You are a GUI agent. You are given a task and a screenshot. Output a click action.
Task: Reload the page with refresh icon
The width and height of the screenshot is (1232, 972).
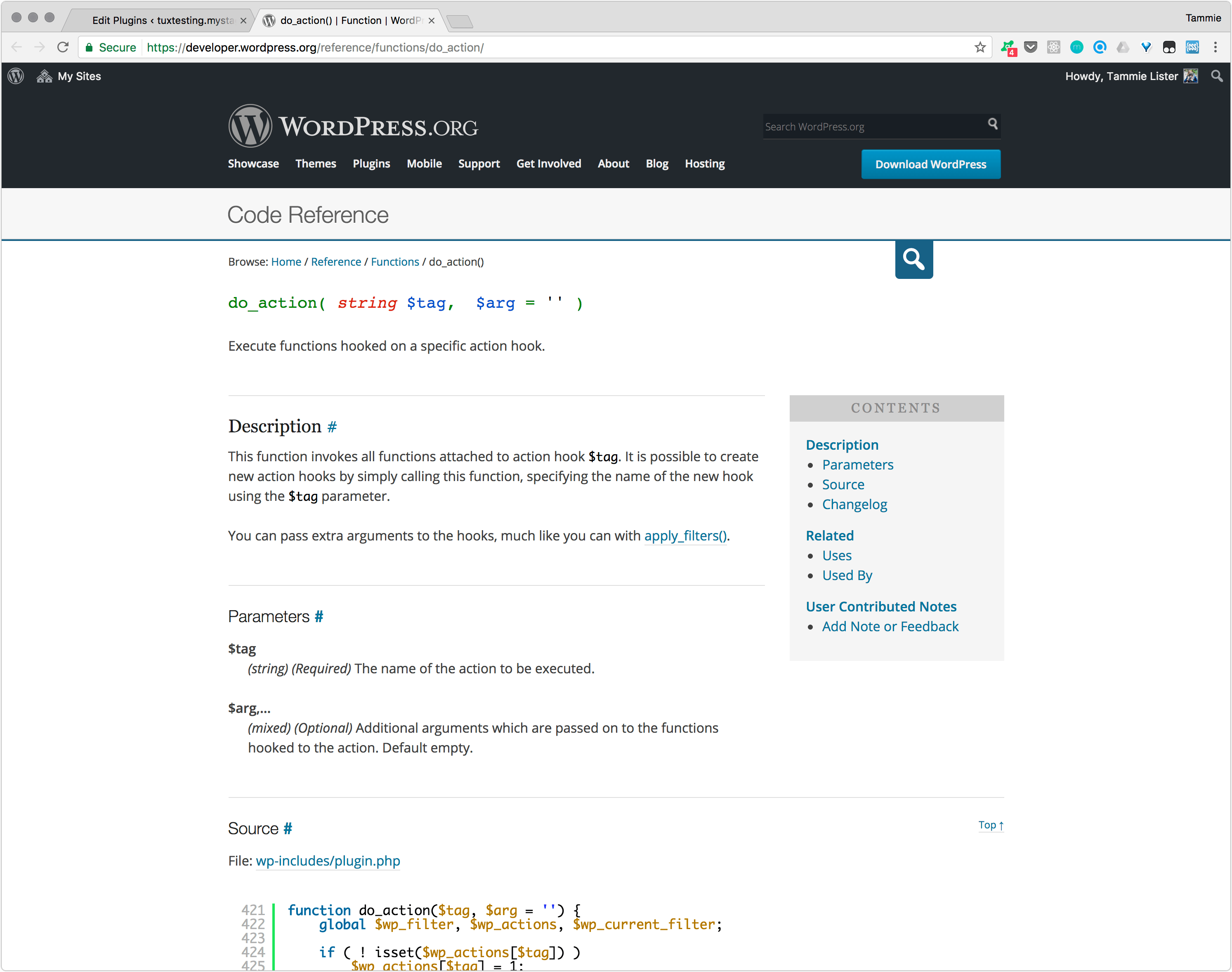63,47
